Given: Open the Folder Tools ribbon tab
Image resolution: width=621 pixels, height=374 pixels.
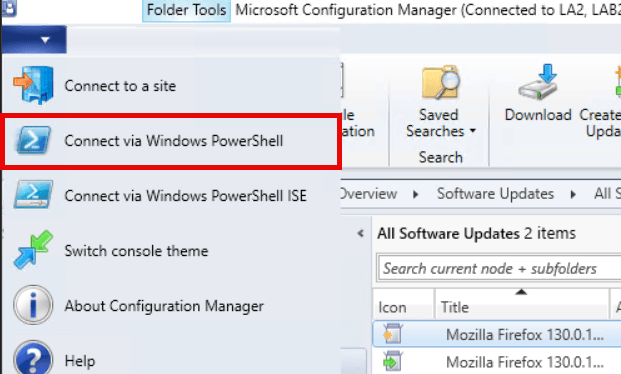Looking at the screenshot, I should pos(187,10).
